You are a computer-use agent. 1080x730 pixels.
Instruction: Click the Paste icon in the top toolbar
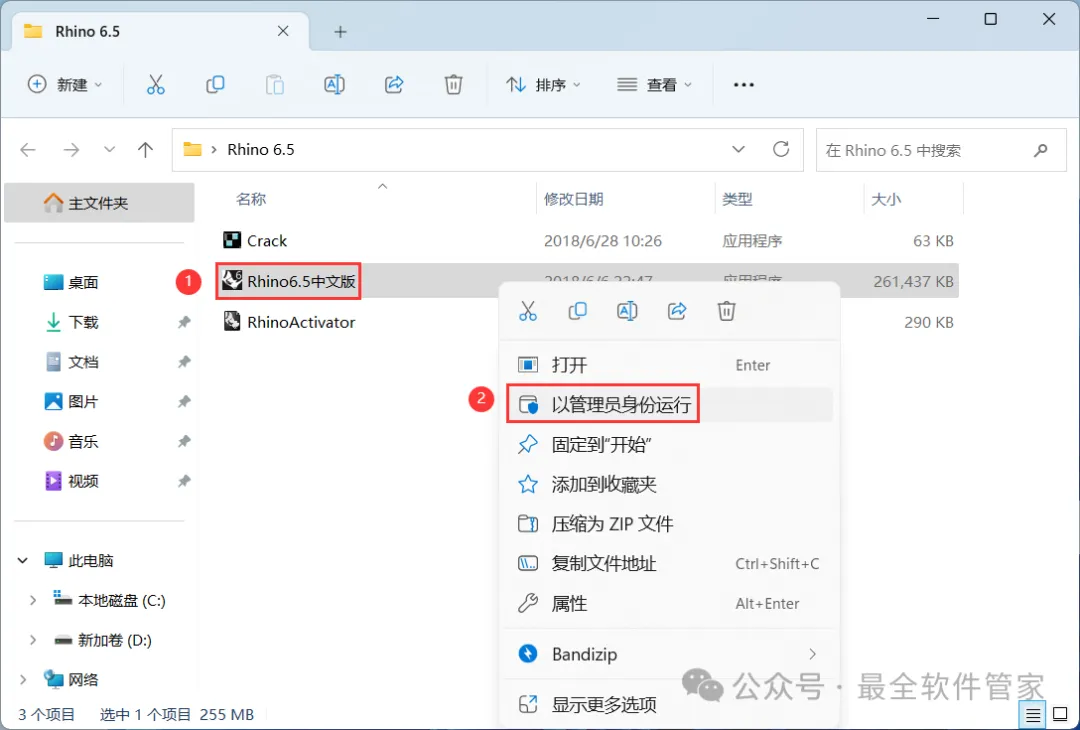(275, 85)
